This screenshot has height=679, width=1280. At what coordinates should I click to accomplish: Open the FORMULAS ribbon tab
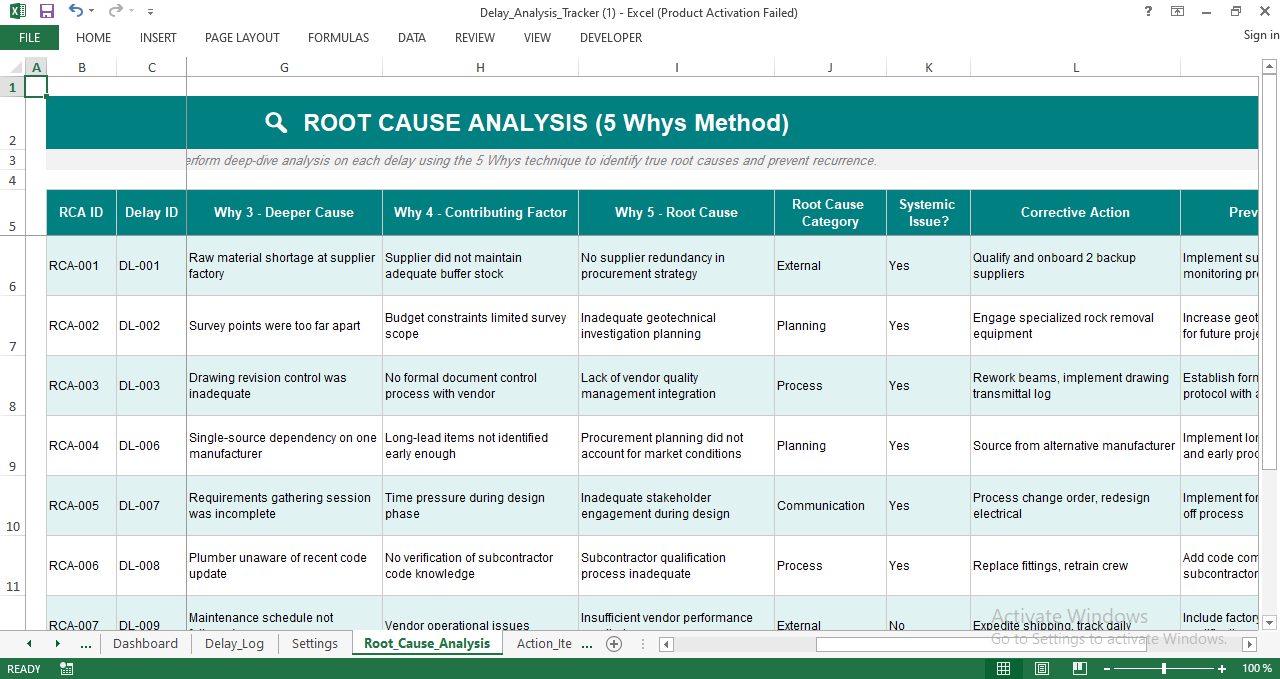[338, 38]
